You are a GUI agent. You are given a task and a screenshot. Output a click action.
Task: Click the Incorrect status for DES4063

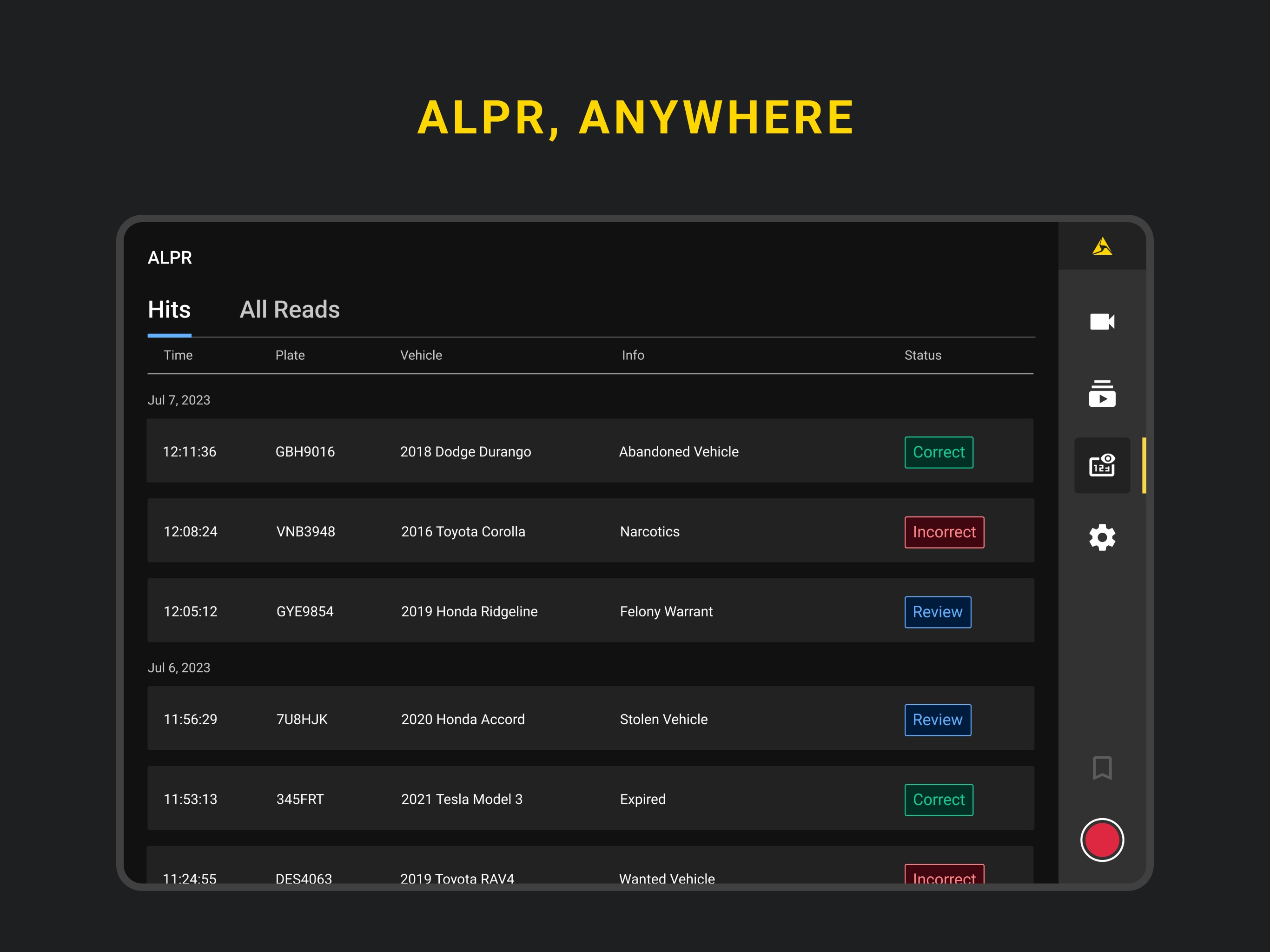coord(944,874)
